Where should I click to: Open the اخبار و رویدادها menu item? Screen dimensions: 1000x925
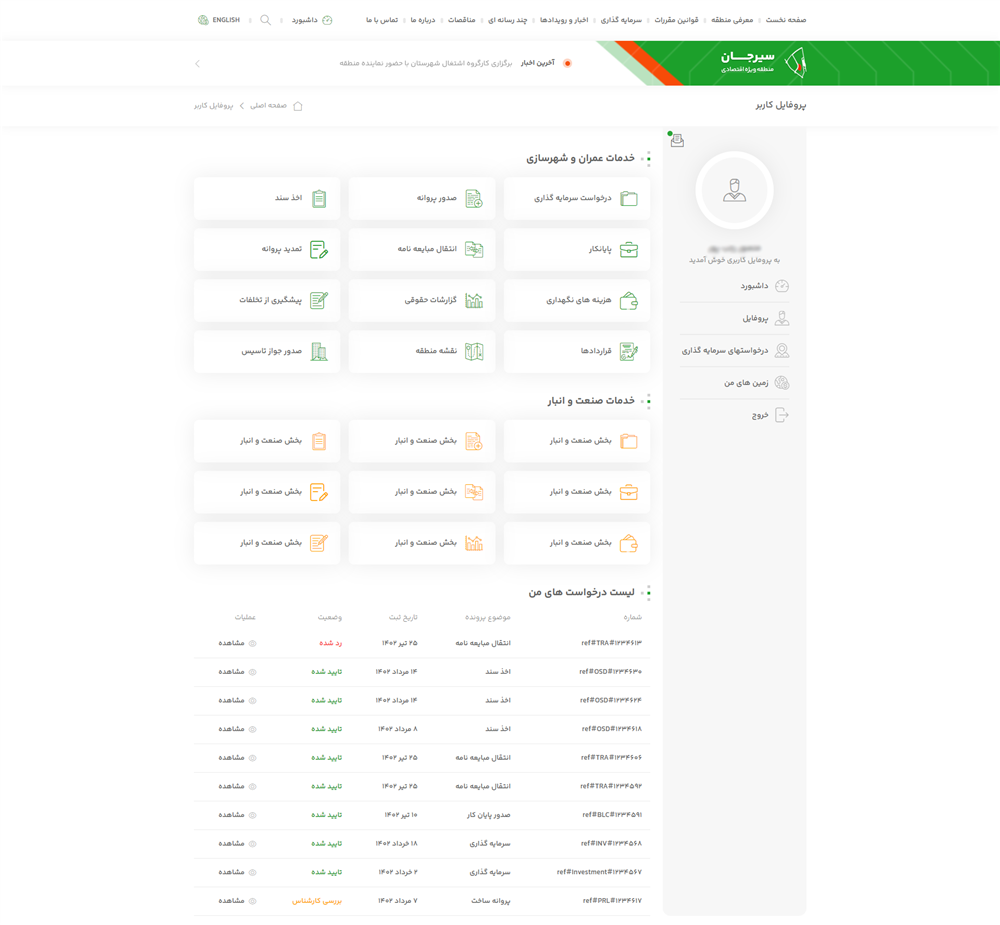click(x=564, y=20)
